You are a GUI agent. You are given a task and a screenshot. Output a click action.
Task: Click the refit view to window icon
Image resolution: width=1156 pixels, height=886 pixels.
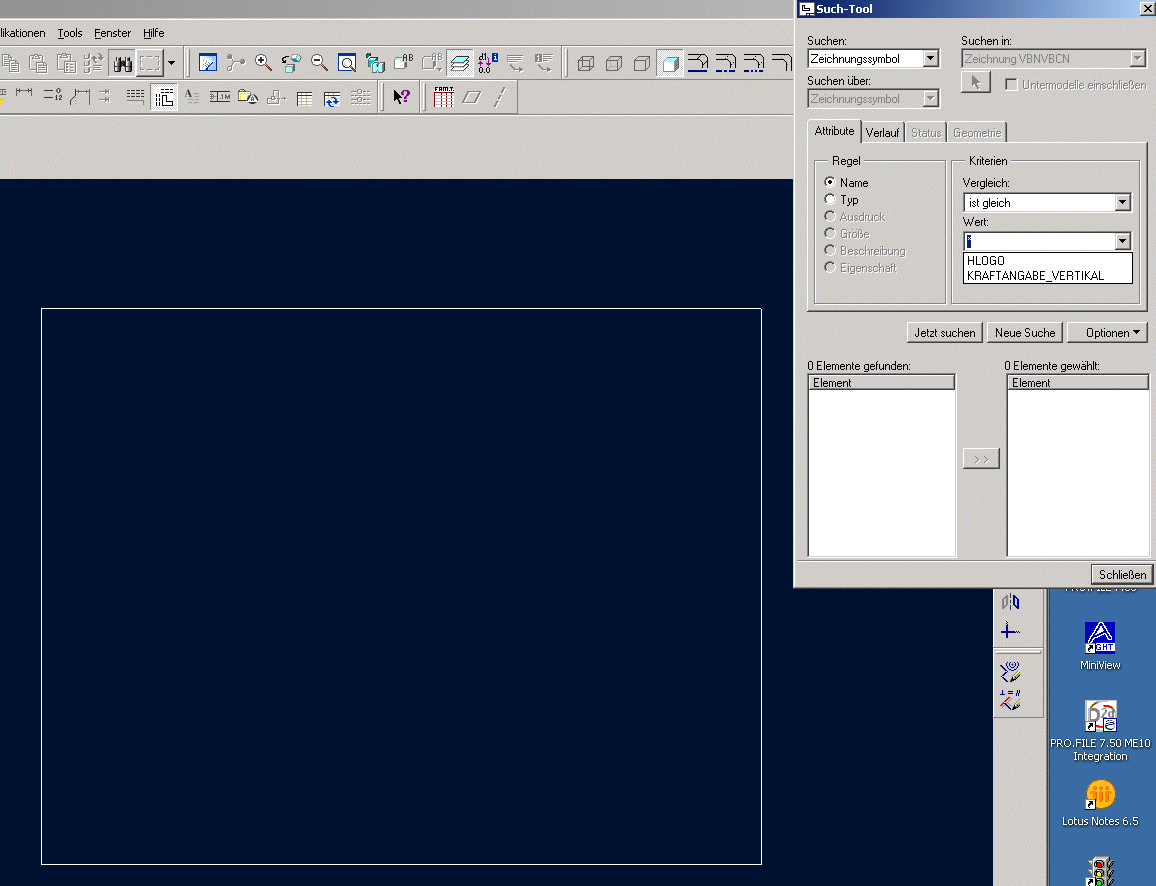347,63
